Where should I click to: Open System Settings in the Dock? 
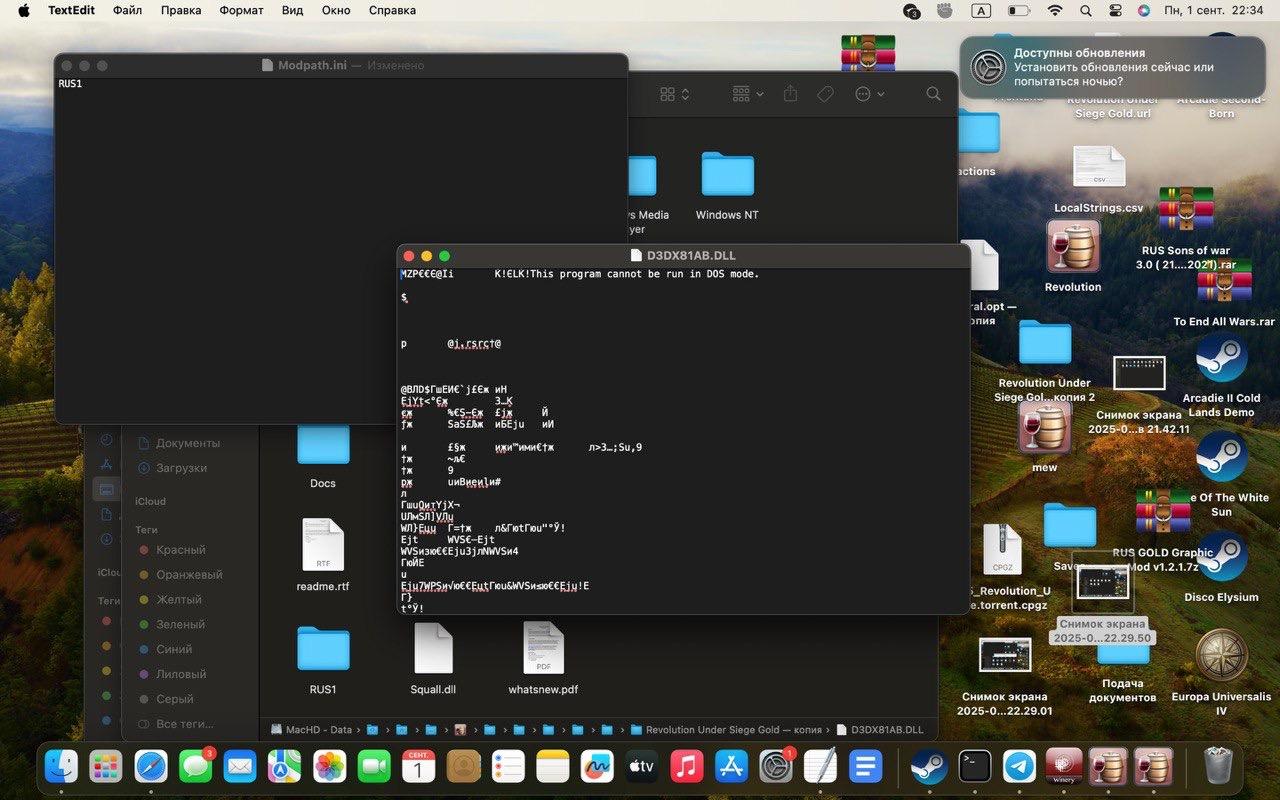point(775,767)
